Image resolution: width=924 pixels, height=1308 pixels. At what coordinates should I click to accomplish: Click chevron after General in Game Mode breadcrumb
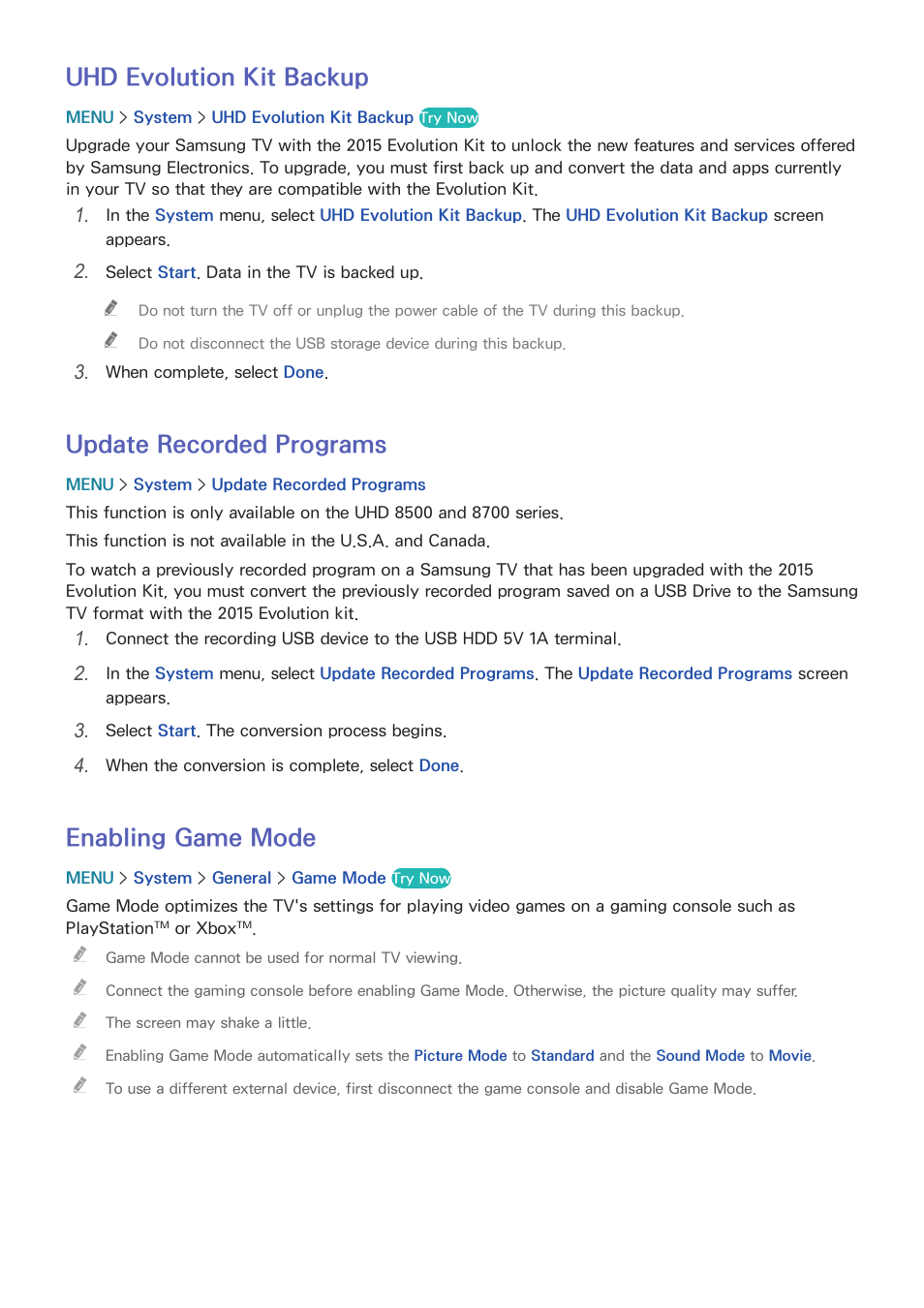pos(282,878)
